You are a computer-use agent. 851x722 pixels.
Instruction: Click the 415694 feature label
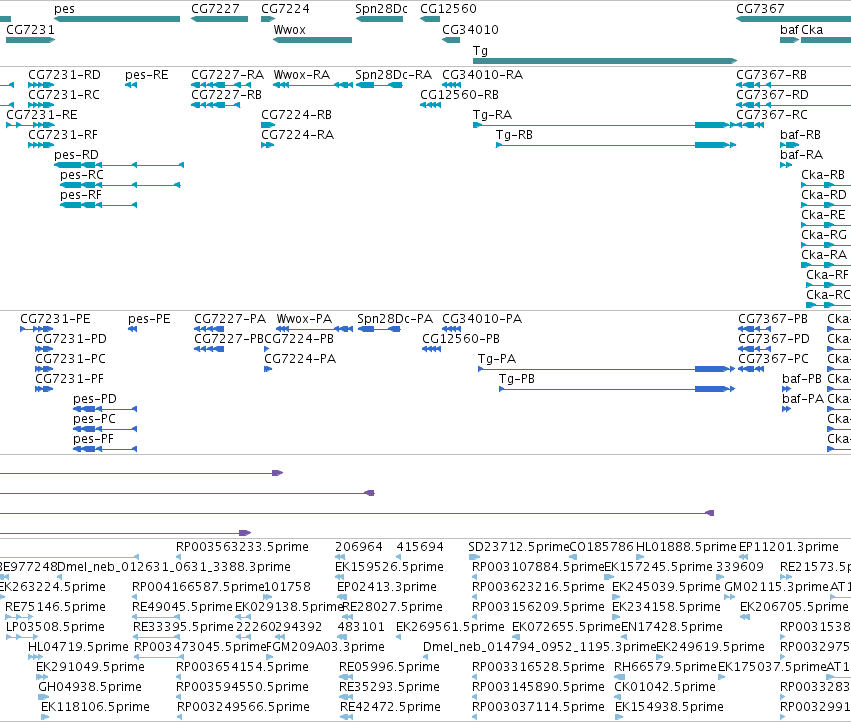(420, 547)
